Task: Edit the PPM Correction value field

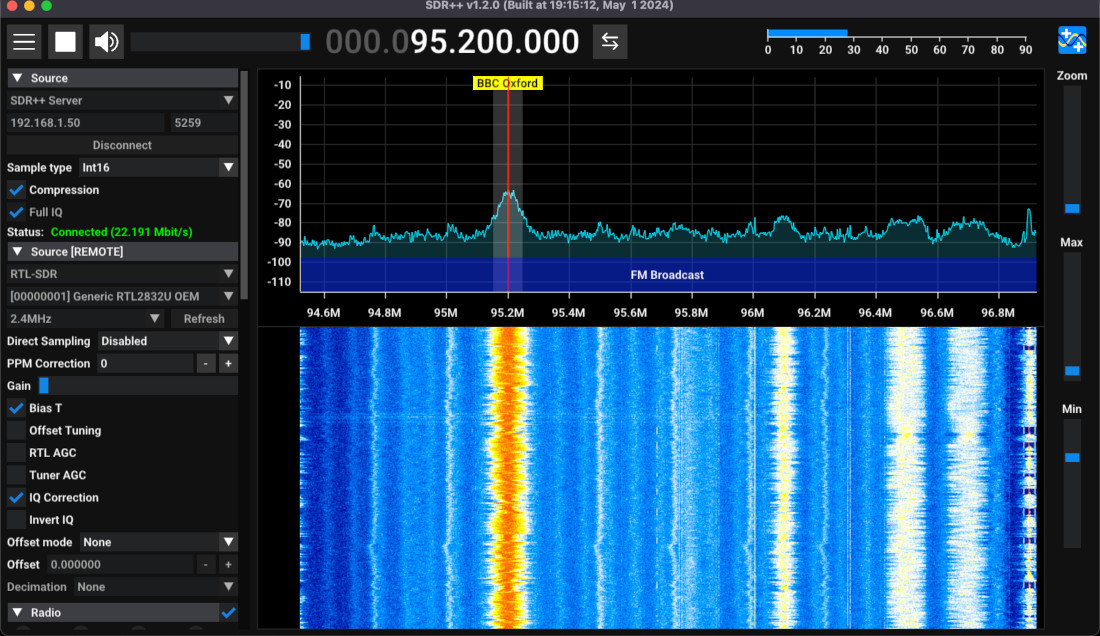Action: (145, 364)
